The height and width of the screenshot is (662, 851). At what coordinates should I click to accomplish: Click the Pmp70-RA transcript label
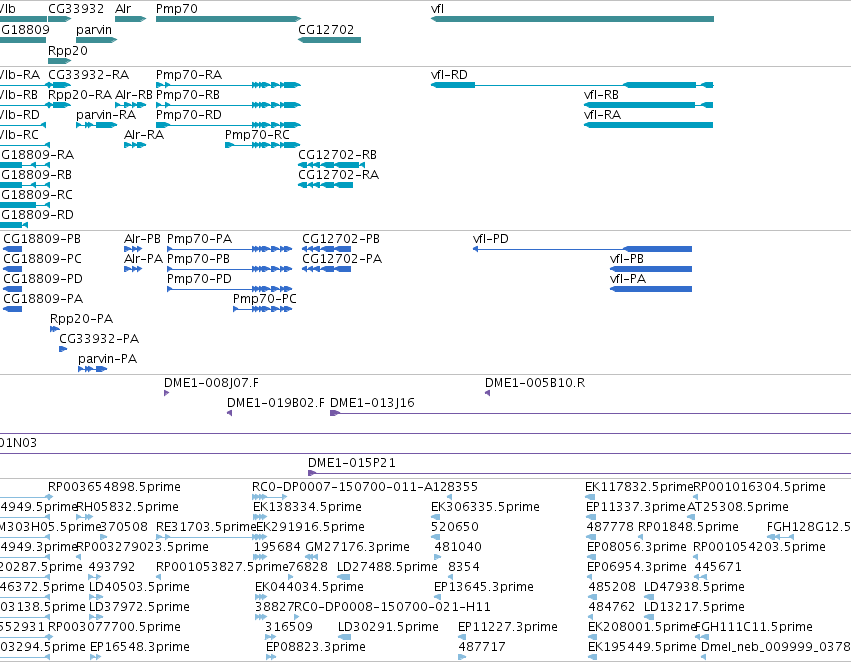(189, 75)
